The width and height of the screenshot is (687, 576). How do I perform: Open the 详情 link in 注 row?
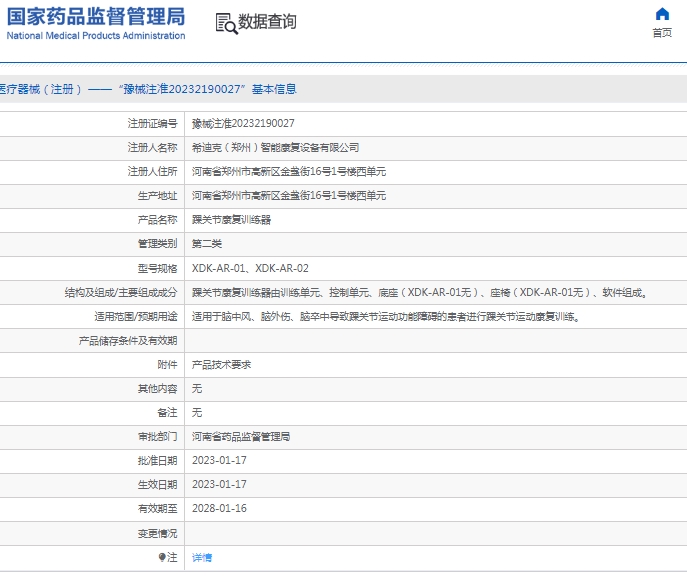[x=202, y=558]
